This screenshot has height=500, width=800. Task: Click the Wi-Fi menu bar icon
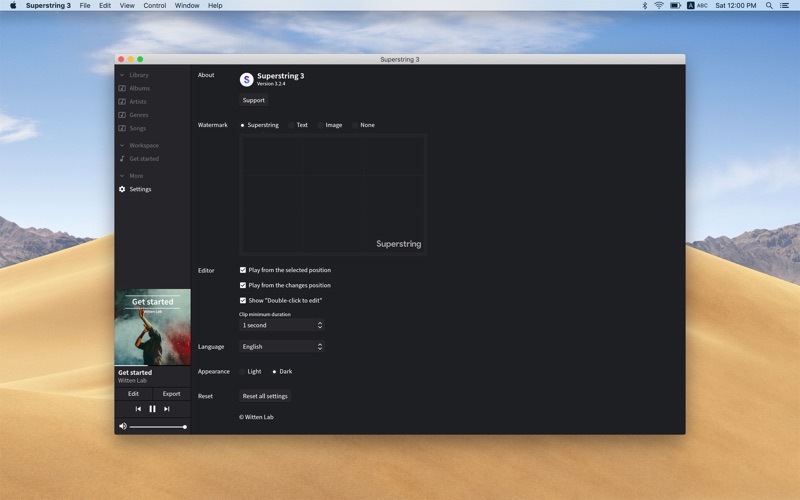click(x=659, y=6)
